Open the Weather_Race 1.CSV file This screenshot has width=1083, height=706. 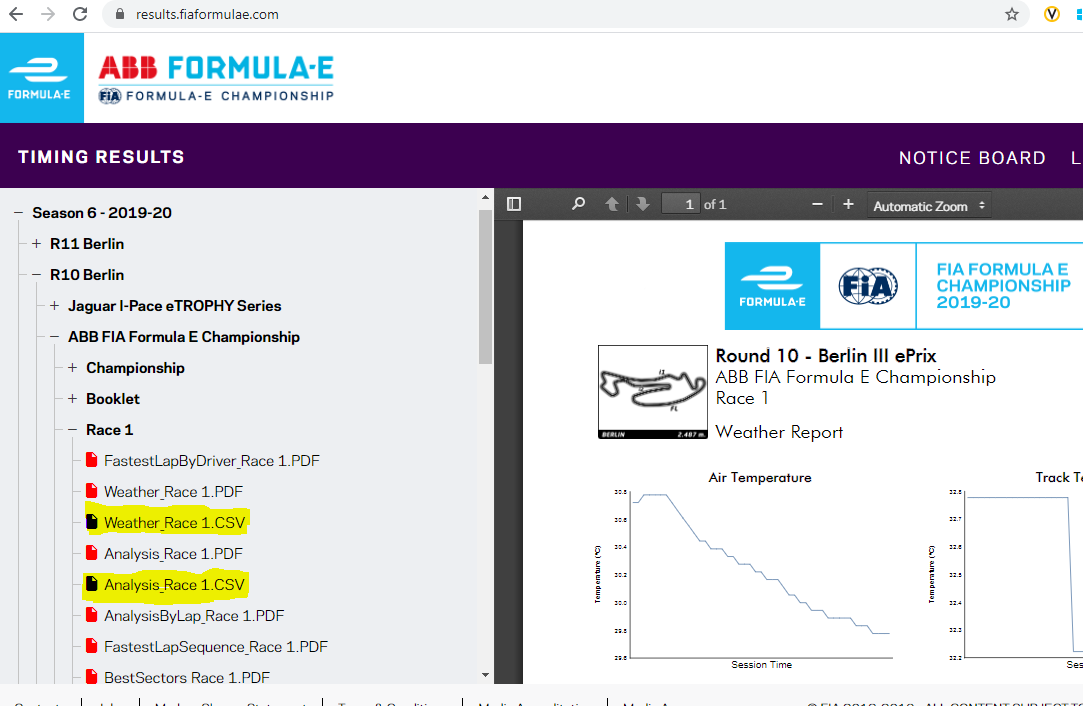175,523
